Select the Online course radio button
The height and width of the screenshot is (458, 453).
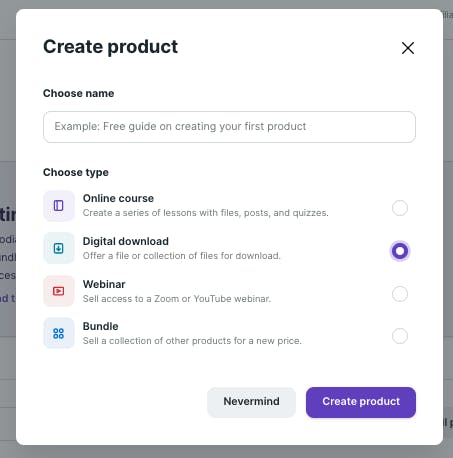pos(400,208)
